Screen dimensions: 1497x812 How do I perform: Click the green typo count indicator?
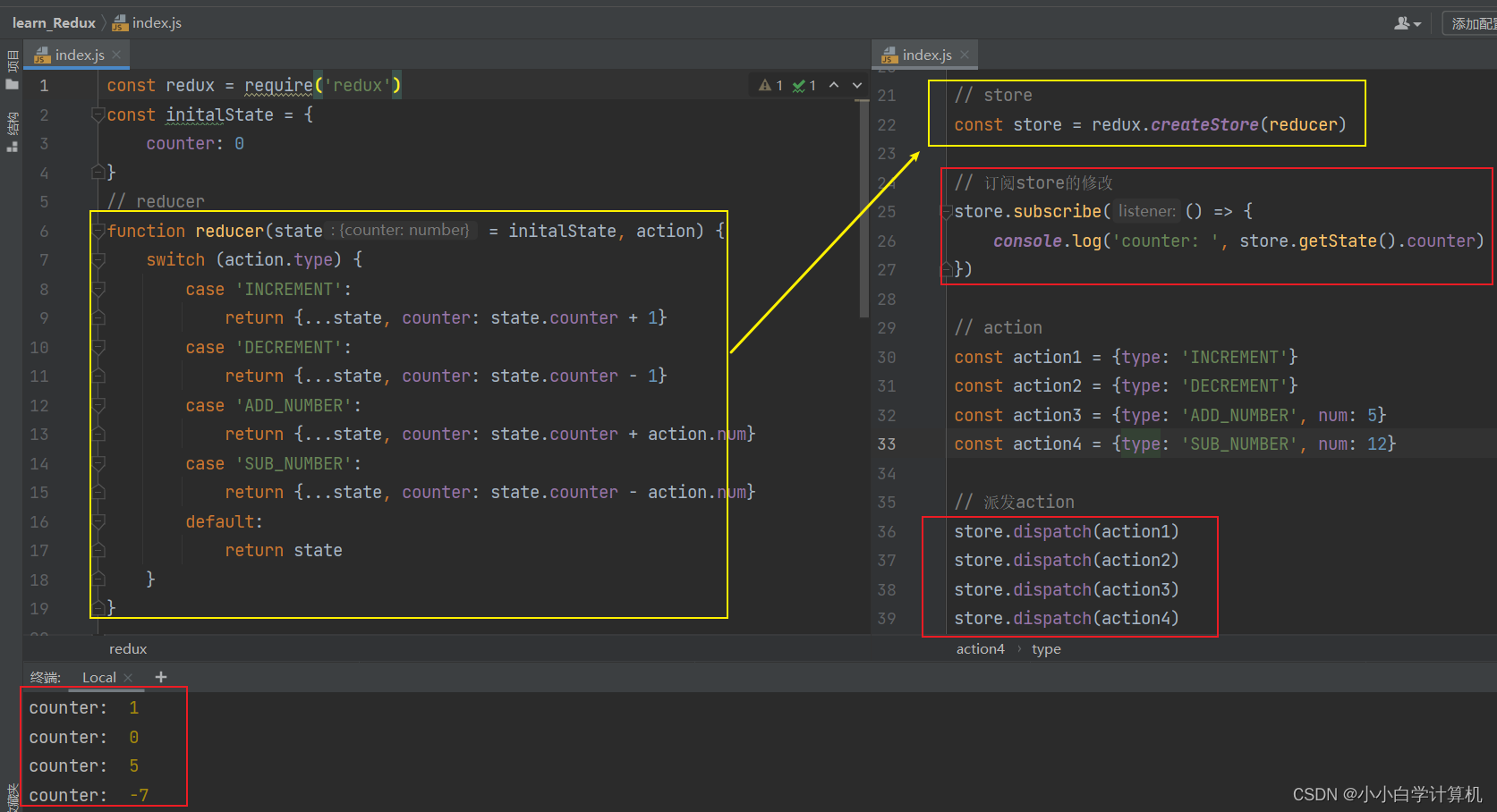click(804, 85)
